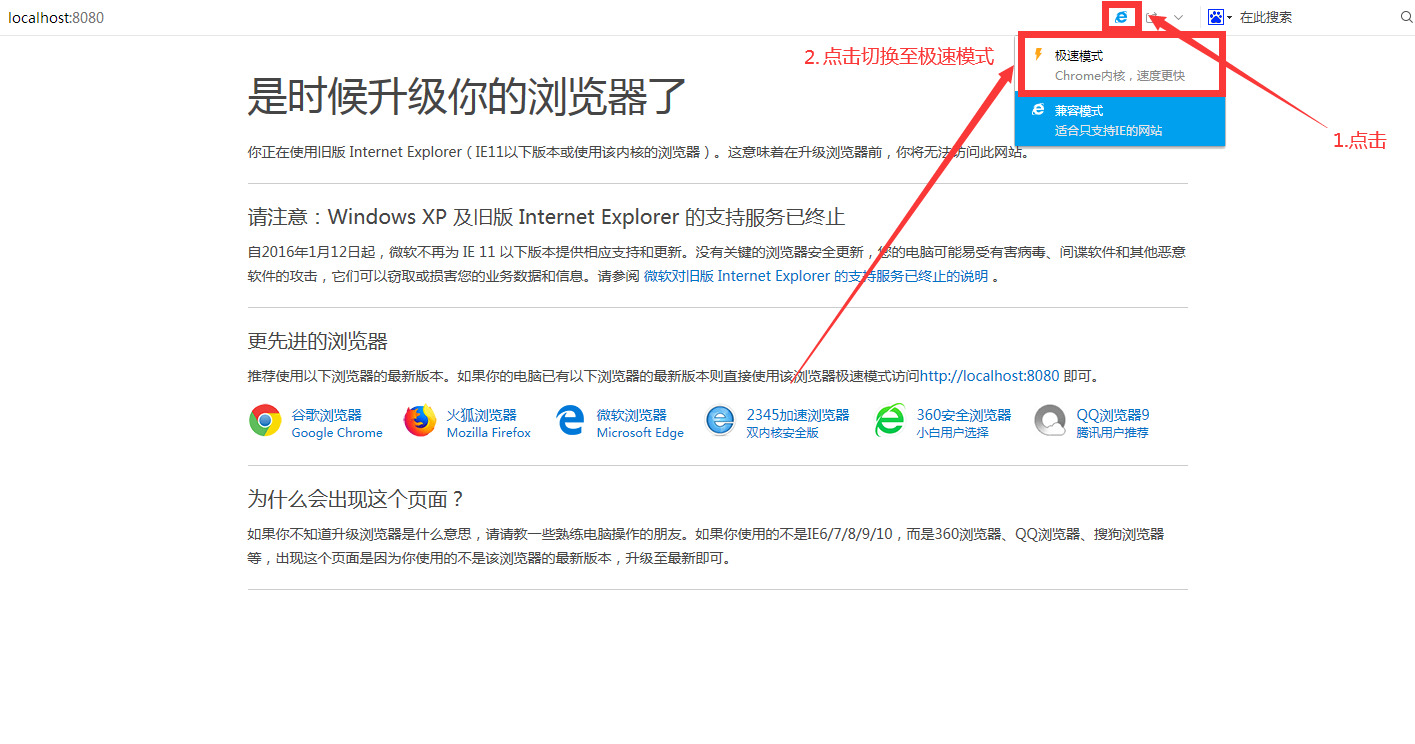1415x744 pixels.
Task: Click the heading 为什么会出现这个页面？
Action: click(356, 499)
